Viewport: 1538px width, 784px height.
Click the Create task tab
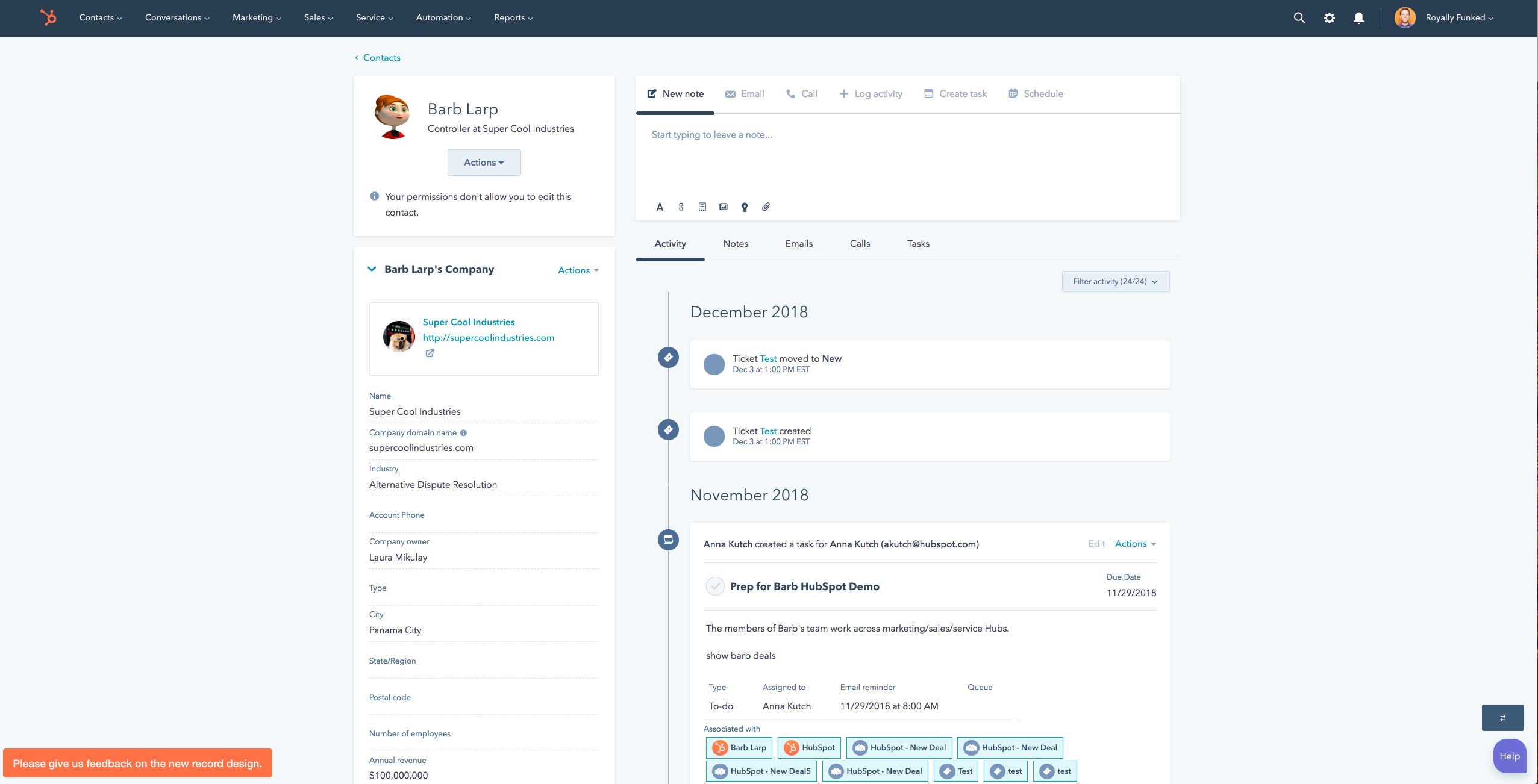(955, 94)
